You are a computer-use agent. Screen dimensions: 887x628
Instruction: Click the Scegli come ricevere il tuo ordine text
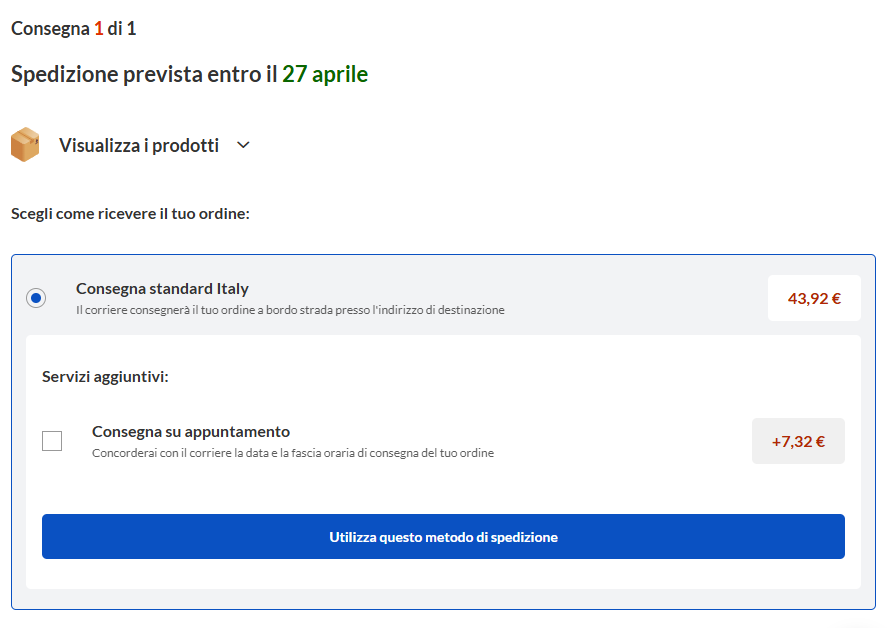[130, 214]
